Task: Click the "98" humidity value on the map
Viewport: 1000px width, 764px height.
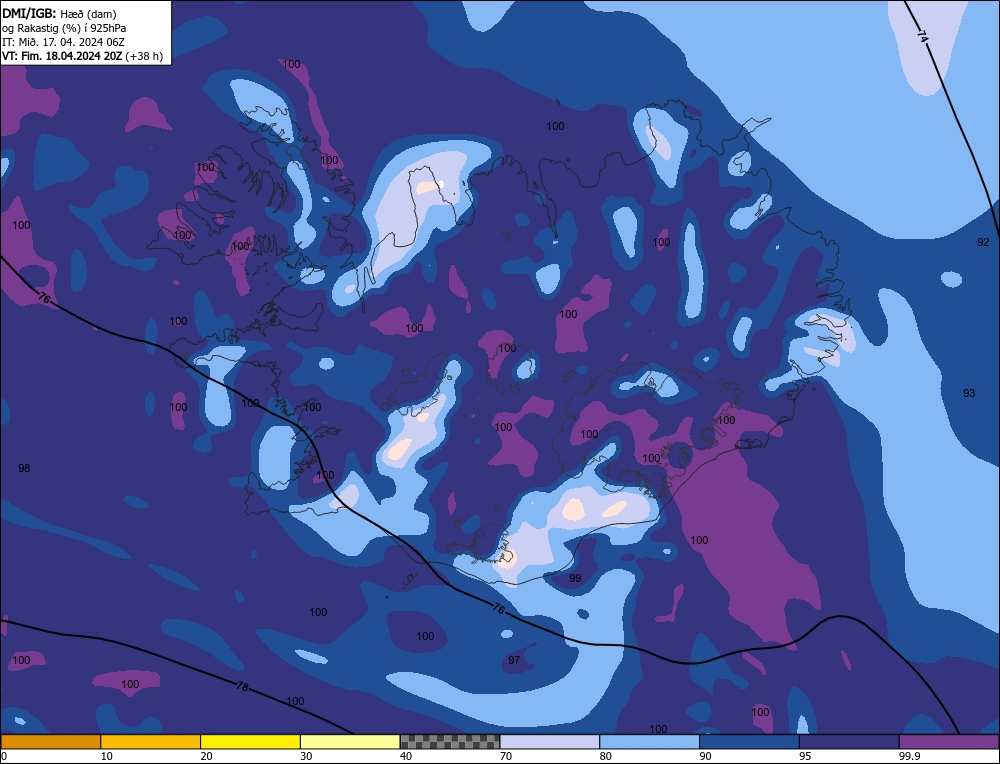Action: (x=24, y=468)
